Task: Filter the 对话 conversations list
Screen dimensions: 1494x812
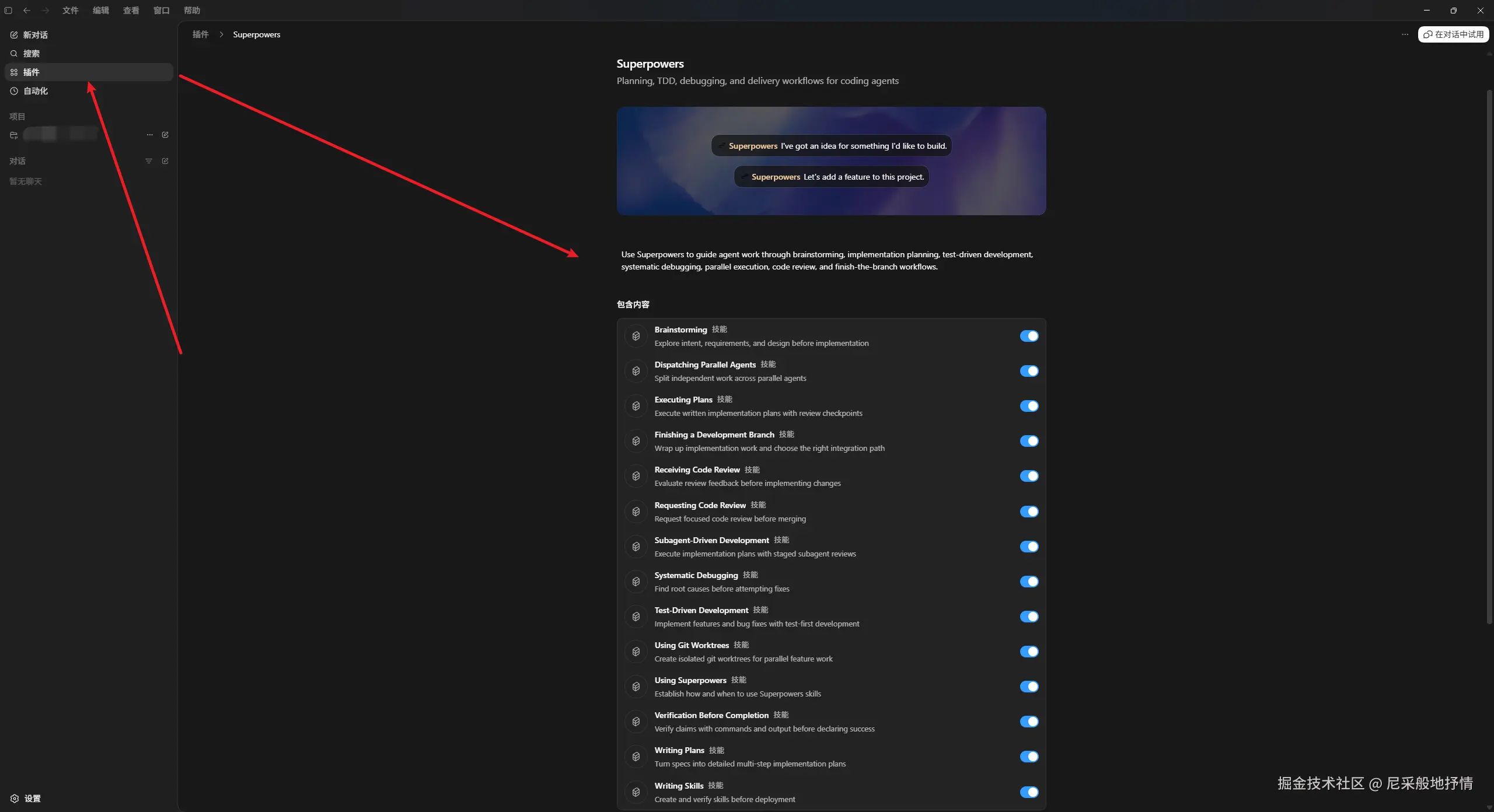Action: (149, 161)
